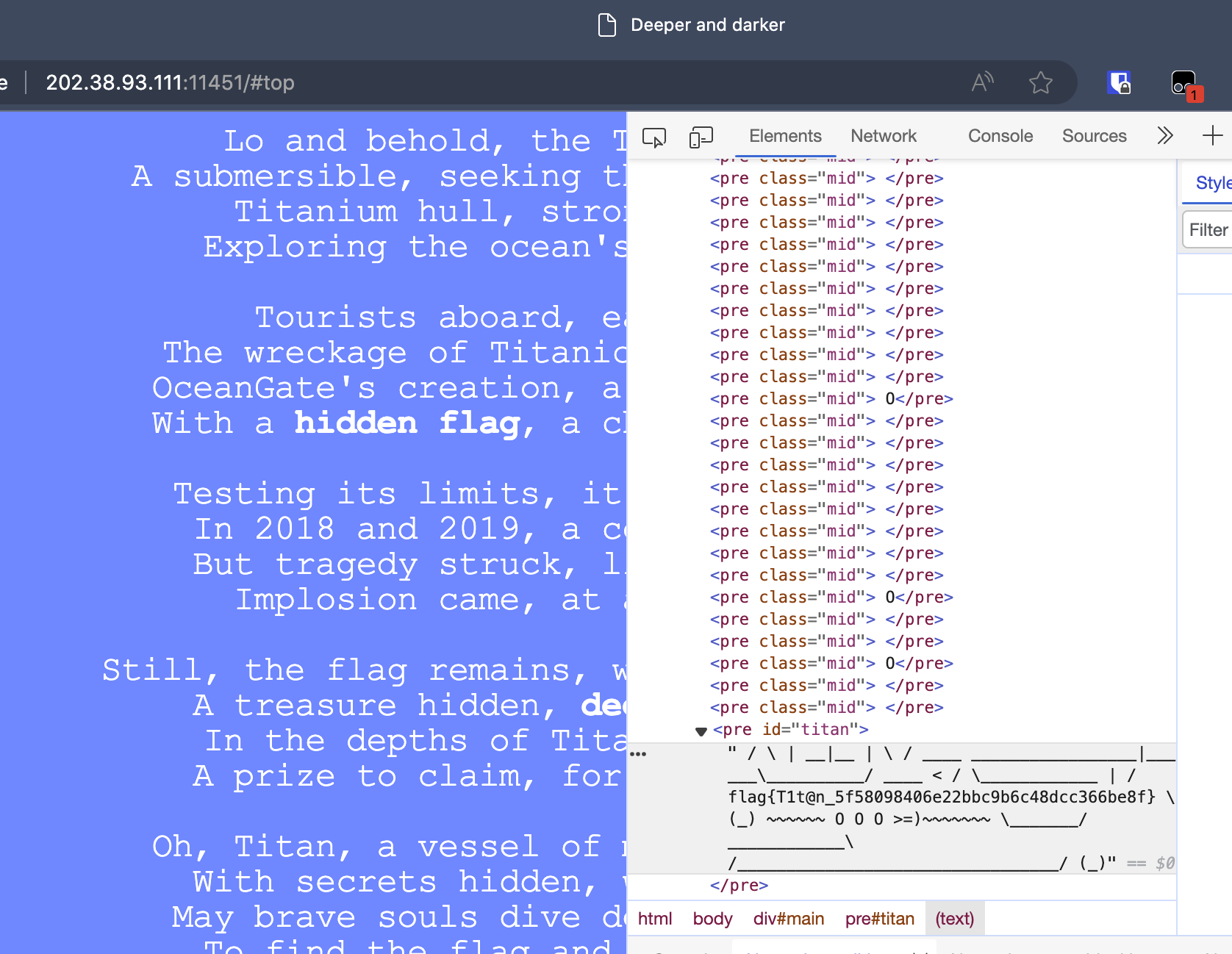Click the inspect element picker icon
Viewport: 1232px width, 954px height.
(x=654, y=137)
